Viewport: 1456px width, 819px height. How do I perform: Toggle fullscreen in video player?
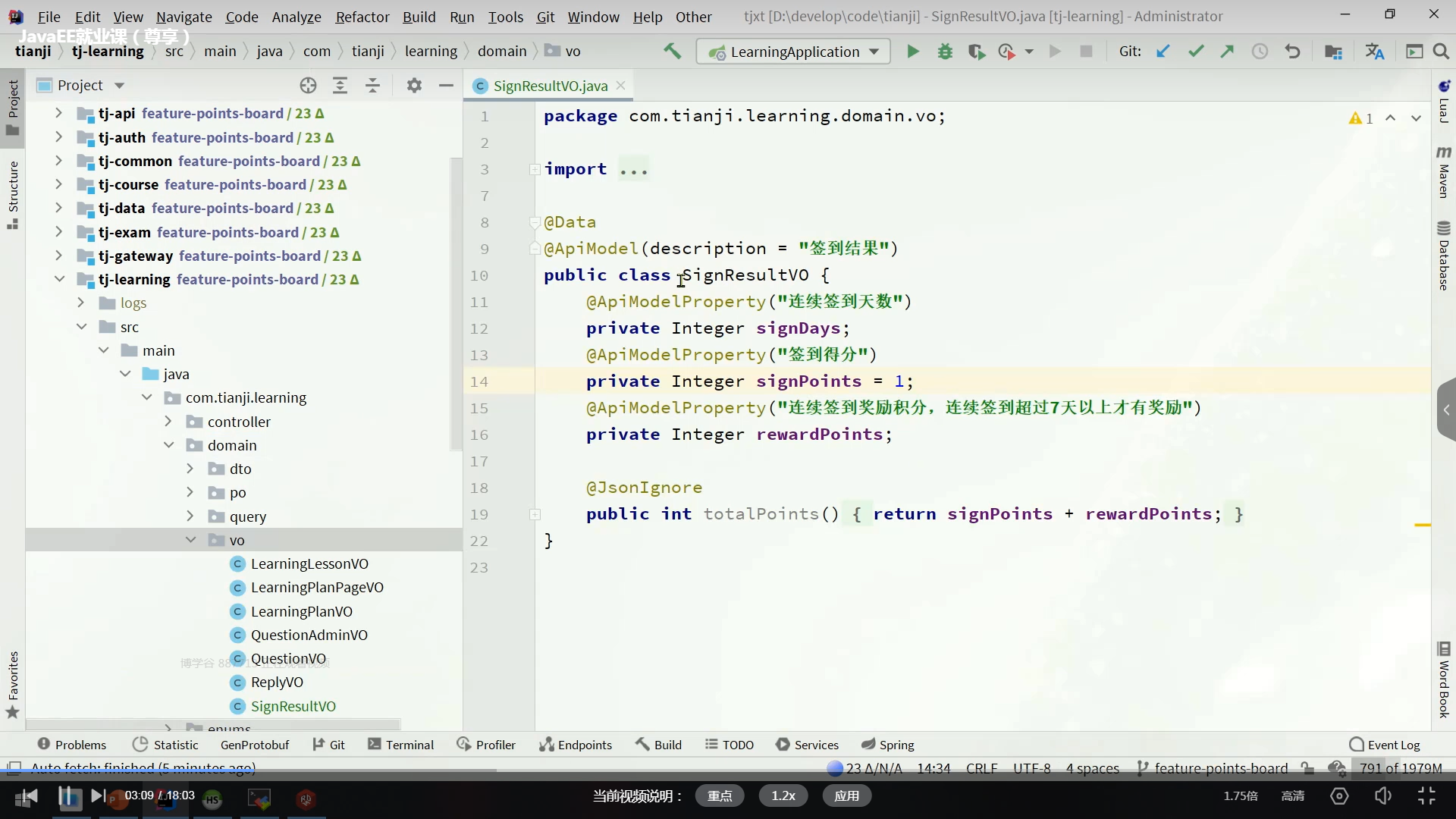pyautogui.click(x=1426, y=795)
